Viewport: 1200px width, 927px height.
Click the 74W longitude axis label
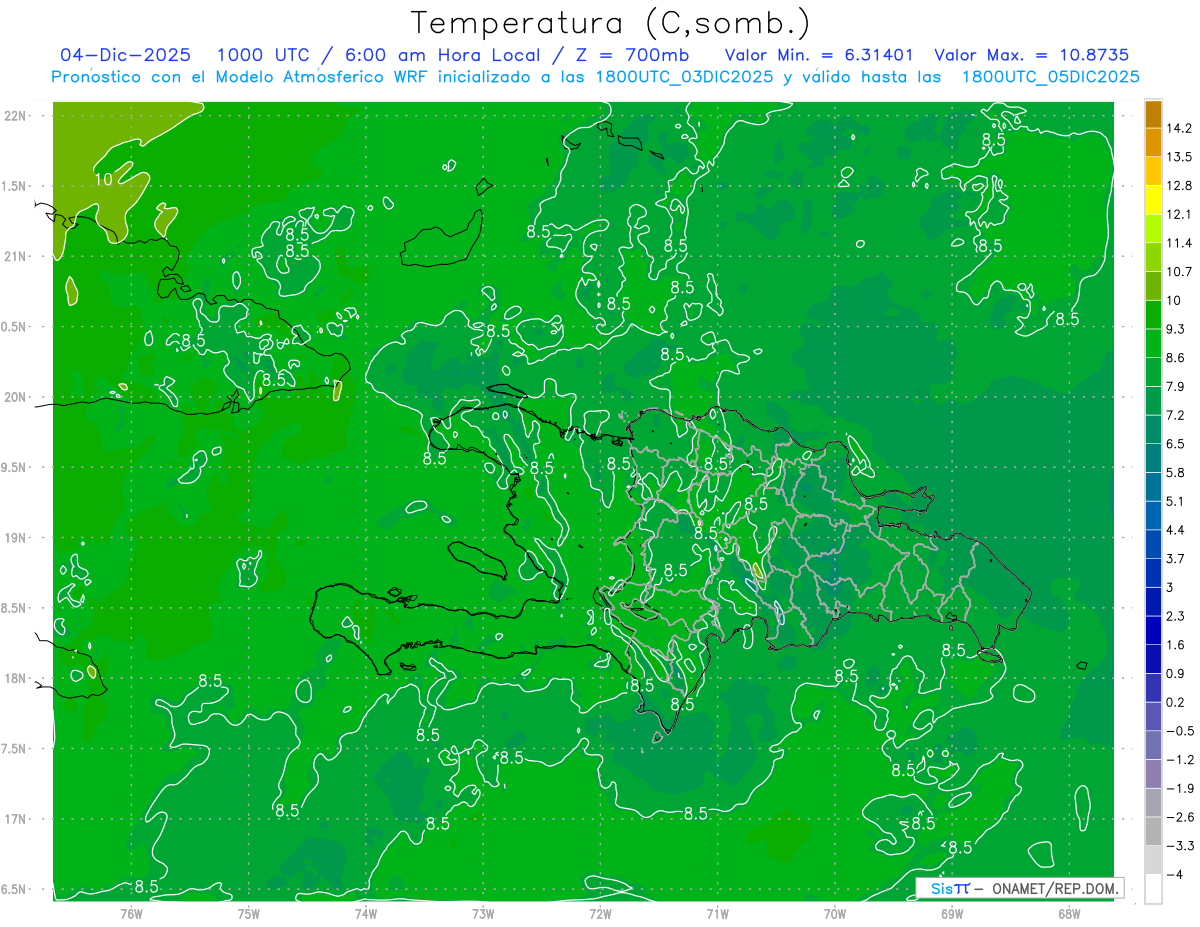pyautogui.click(x=366, y=913)
